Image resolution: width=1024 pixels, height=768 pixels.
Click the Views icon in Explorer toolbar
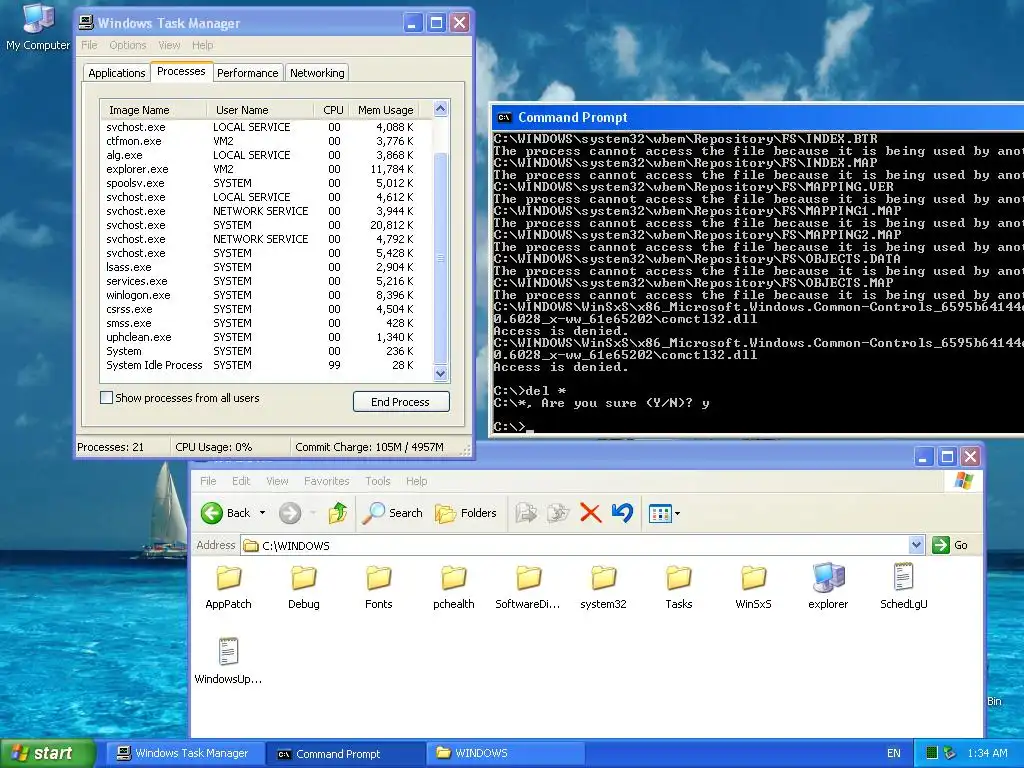pyautogui.click(x=660, y=513)
